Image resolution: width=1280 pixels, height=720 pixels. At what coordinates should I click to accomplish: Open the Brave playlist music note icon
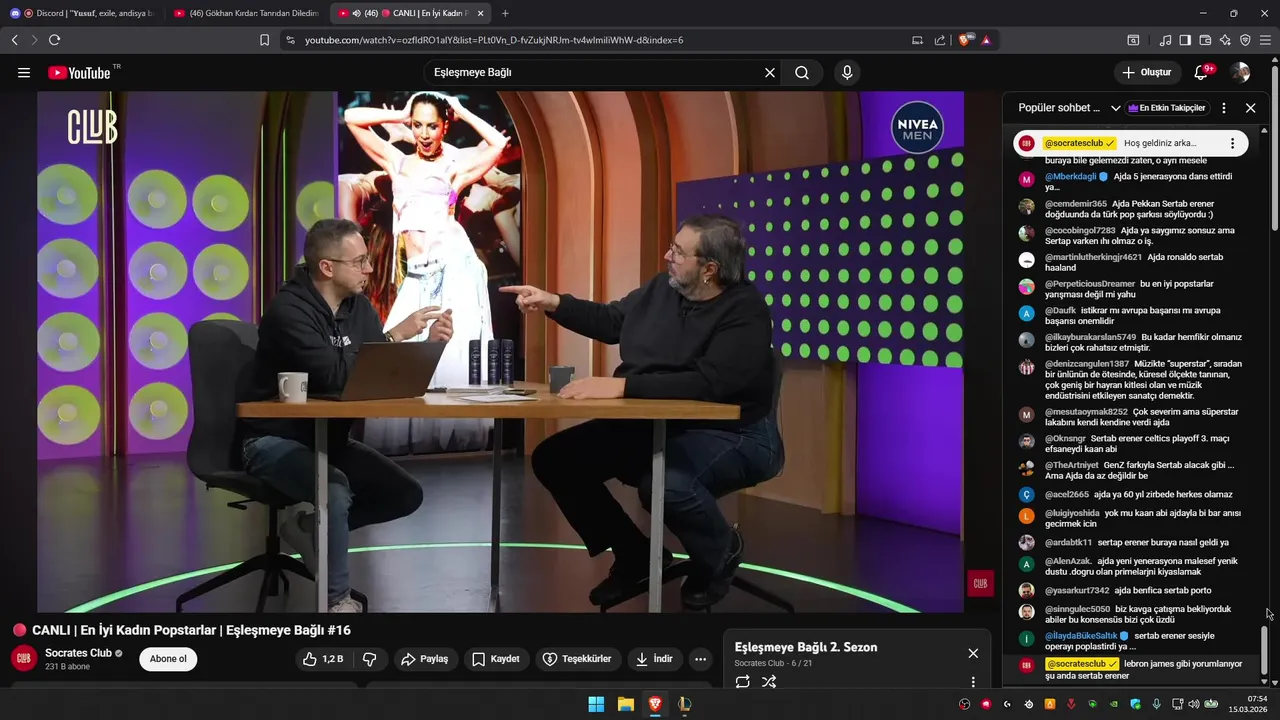(x=1165, y=40)
